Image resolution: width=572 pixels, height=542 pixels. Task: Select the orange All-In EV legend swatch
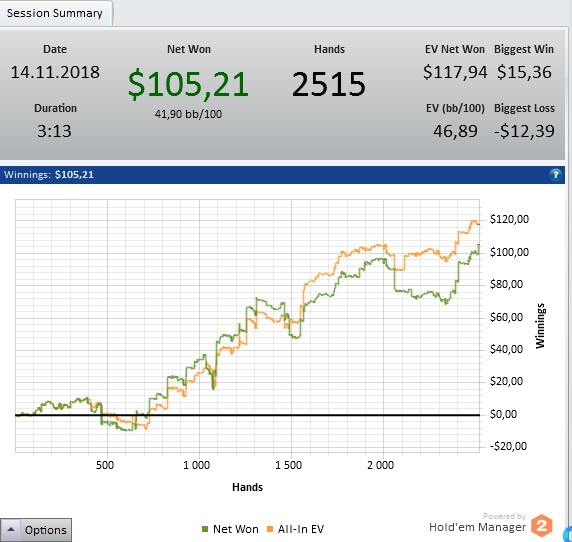tap(270, 529)
